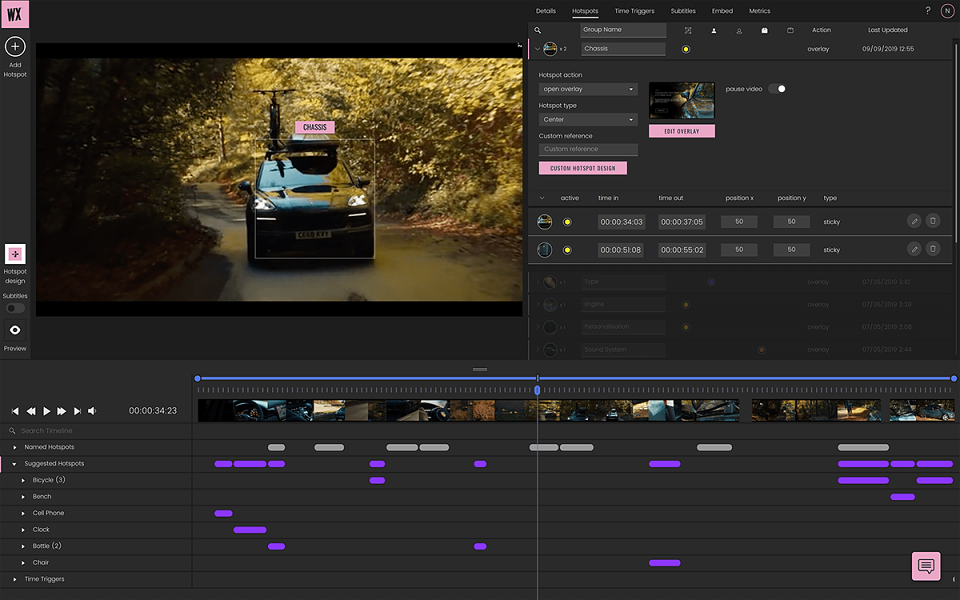Click the help question mark icon
Screen dimensions: 960x600
[928, 10]
